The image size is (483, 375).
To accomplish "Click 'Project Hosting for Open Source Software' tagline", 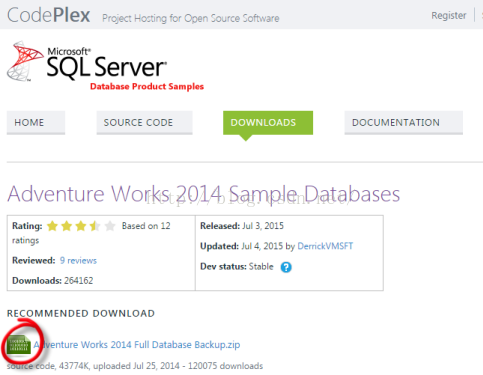I will point(191,18).
